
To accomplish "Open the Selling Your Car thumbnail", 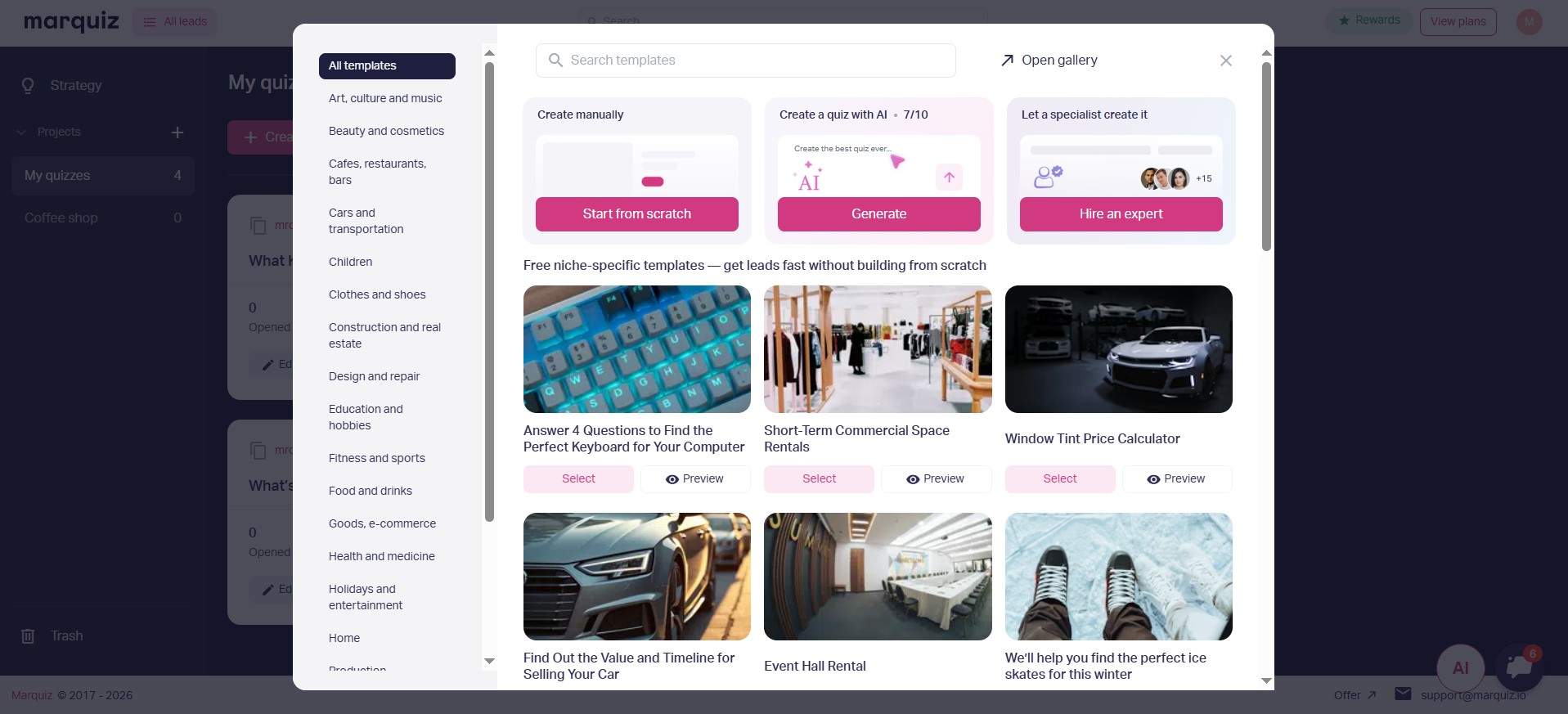I will click(637, 577).
